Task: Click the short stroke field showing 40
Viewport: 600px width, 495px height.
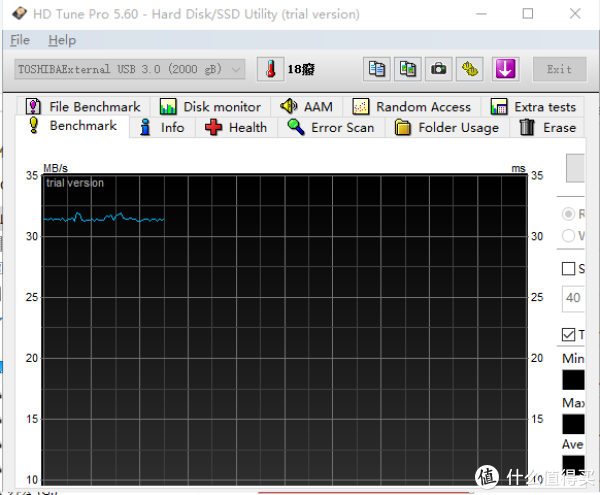Action: pos(573,298)
